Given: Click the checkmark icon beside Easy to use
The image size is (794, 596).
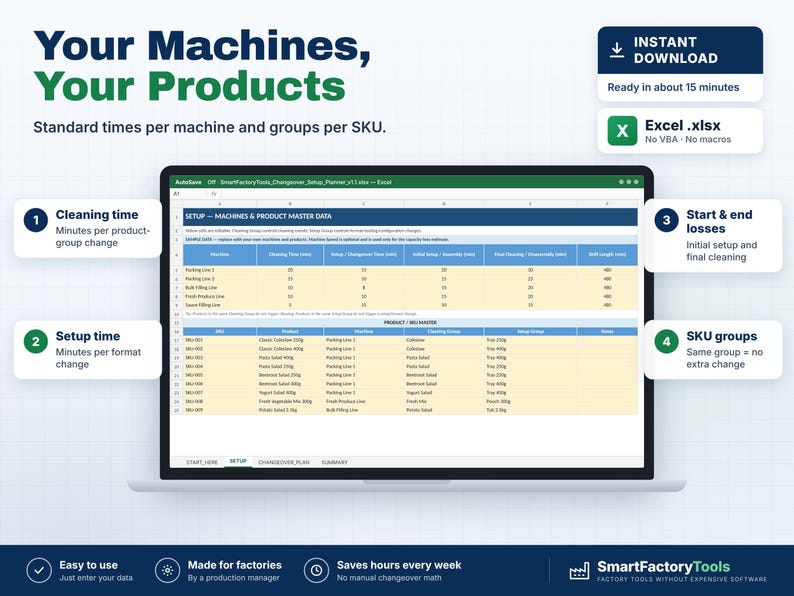Looking at the screenshot, I should pyautogui.click(x=39, y=571).
